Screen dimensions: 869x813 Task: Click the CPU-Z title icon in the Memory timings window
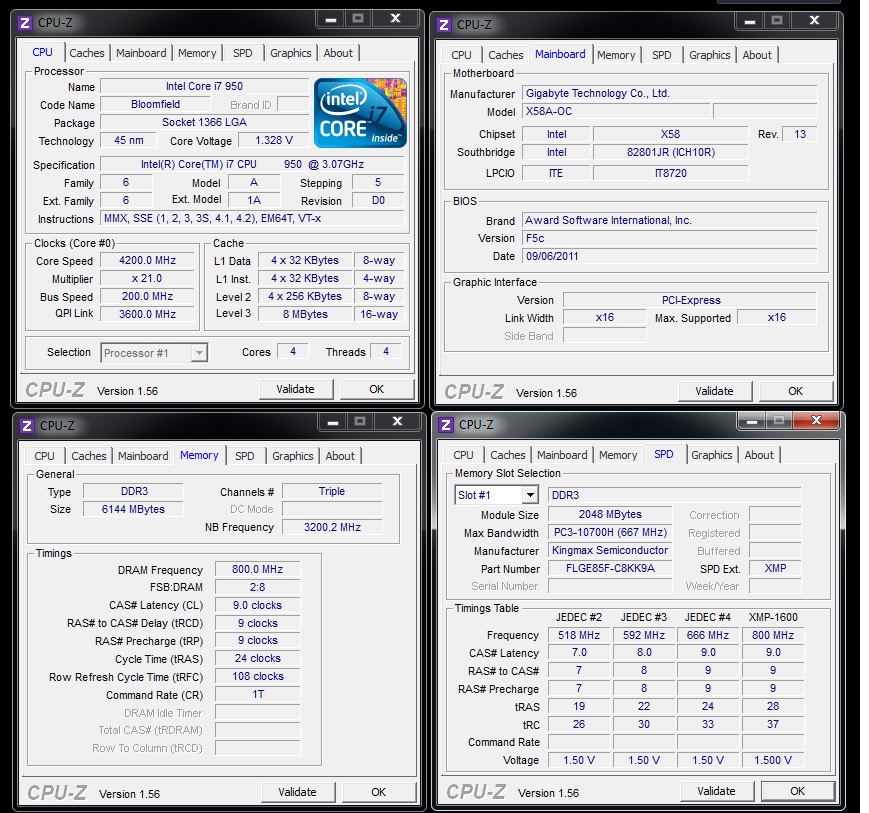click(27, 426)
